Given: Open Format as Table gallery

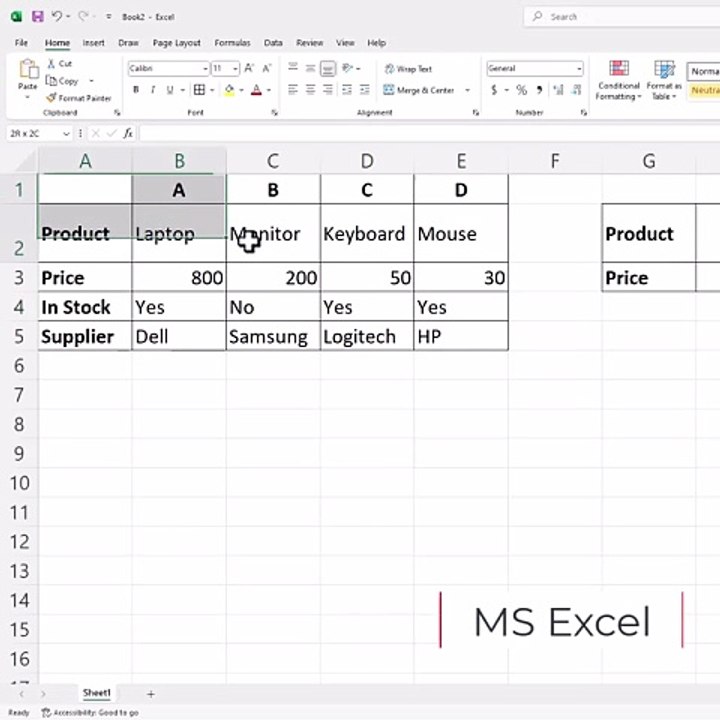Looking at the screenshot, I should point(664,80).
